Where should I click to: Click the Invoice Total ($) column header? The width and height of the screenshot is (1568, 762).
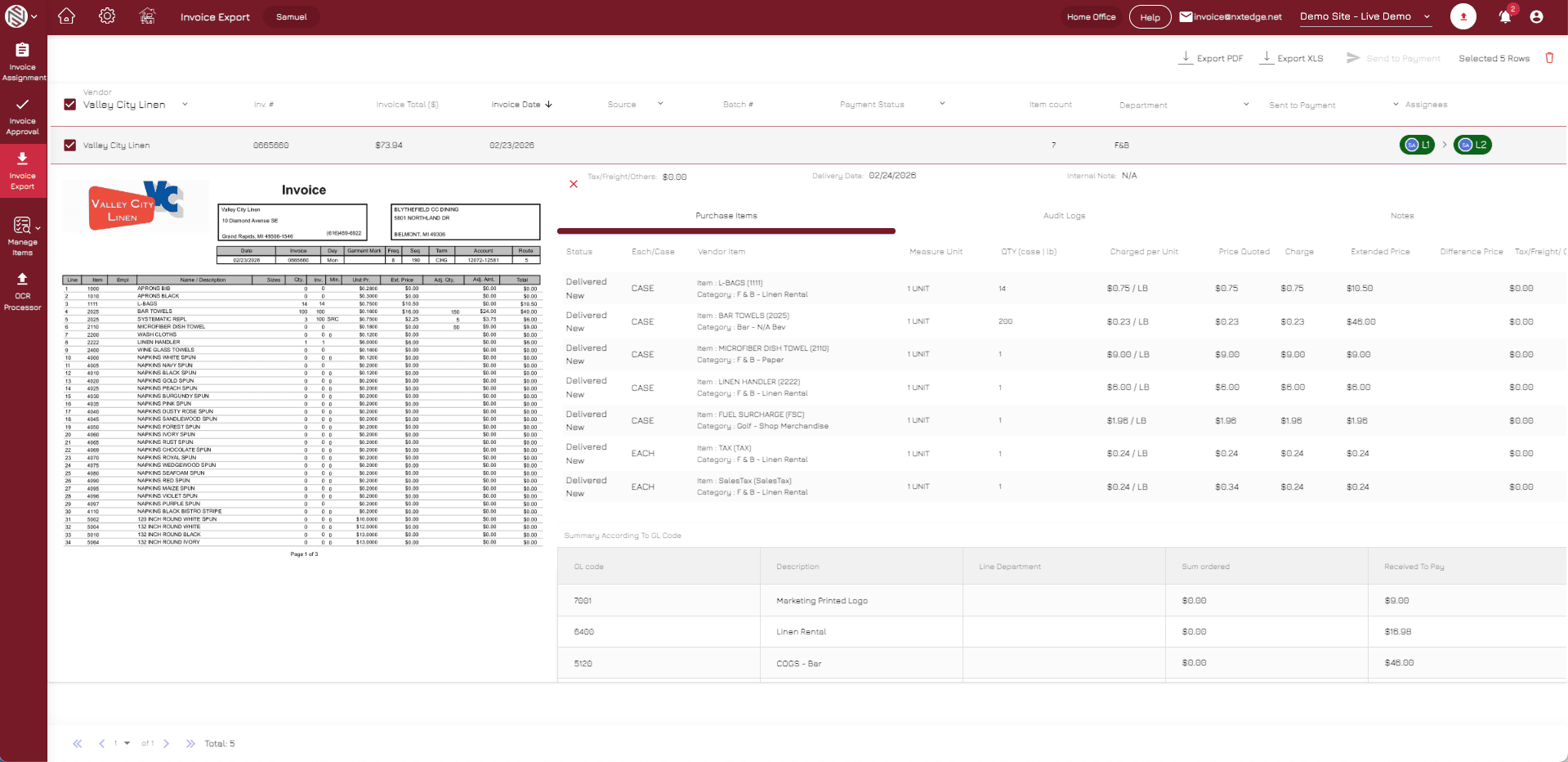click(x=407, y=105)
